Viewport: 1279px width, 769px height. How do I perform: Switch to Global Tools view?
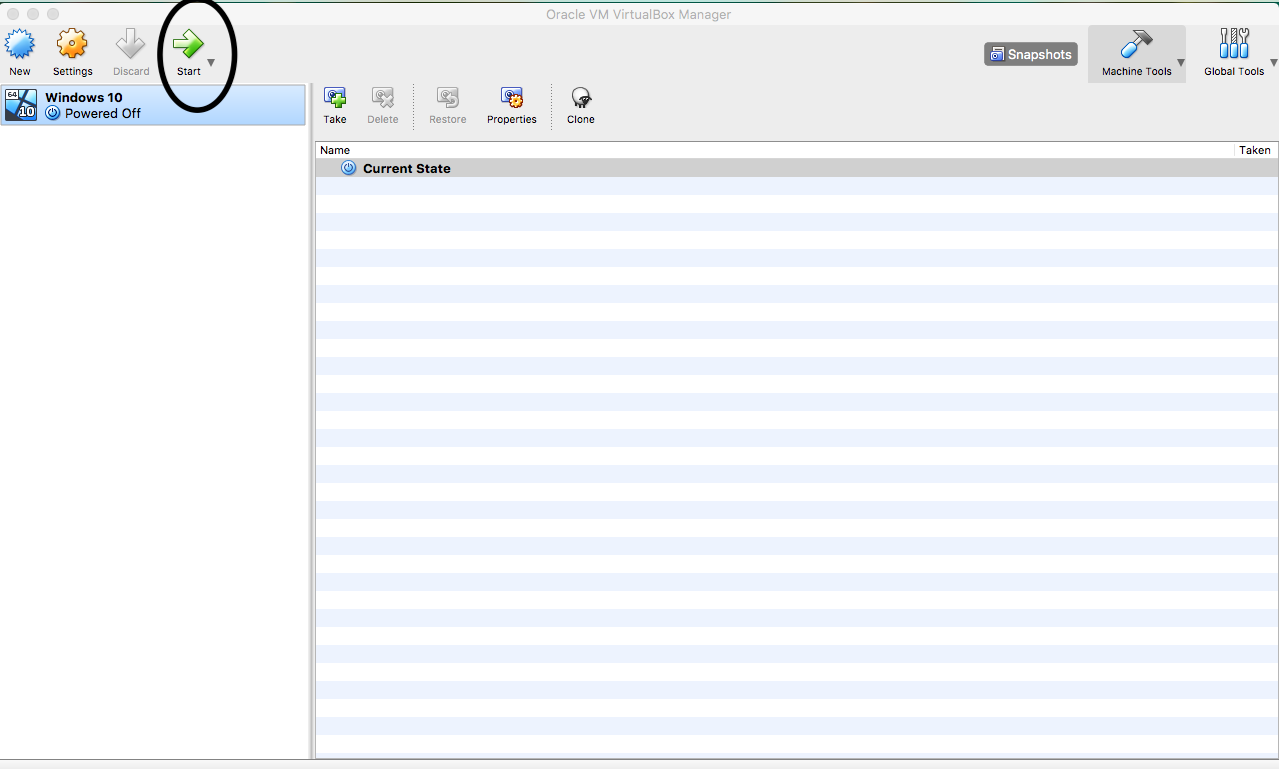1233,50
